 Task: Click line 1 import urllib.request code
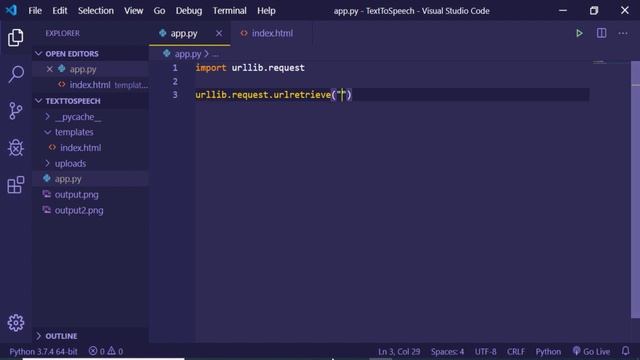pos(250,68)
